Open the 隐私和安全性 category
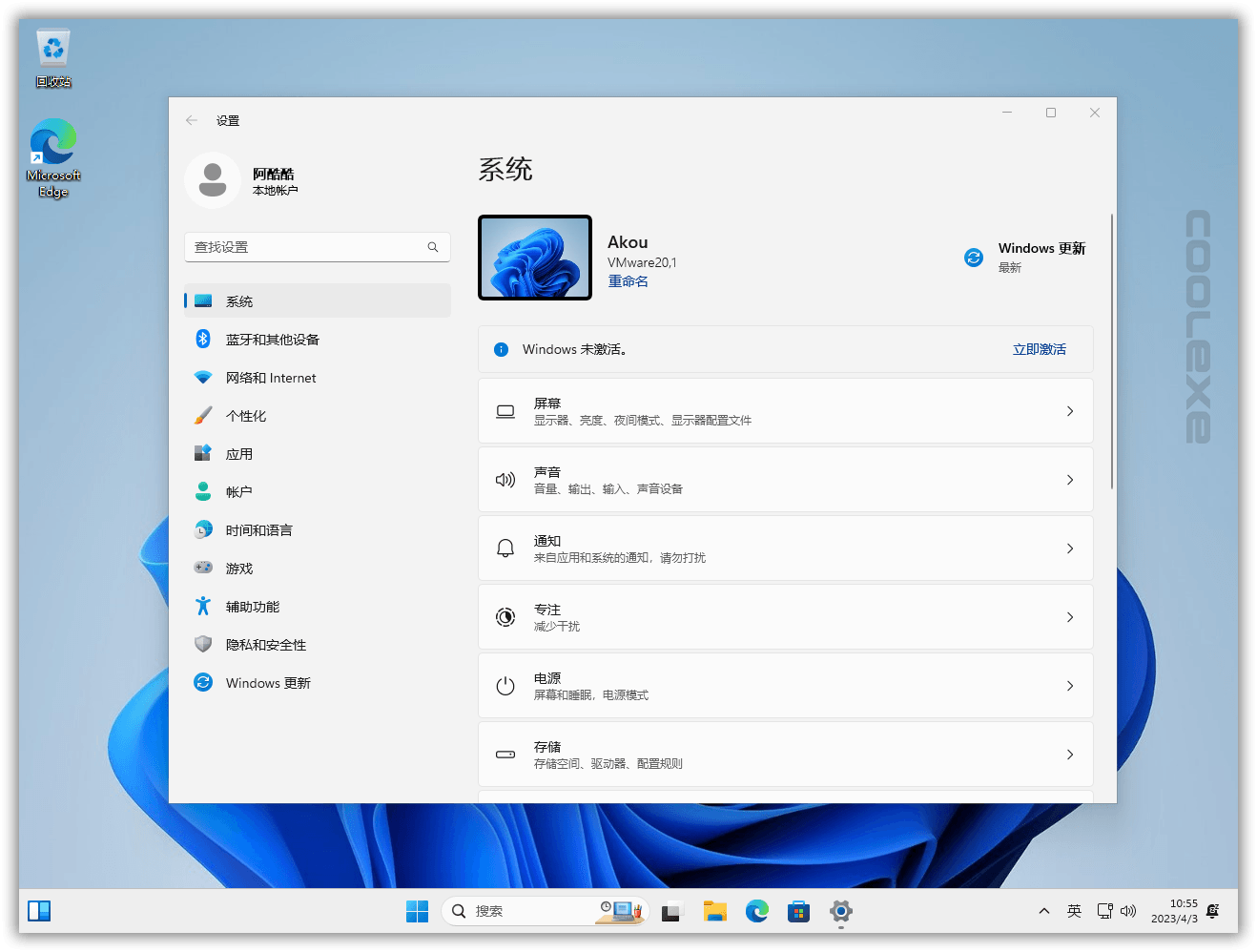The width and height of the screenshot is (1257, 952). click(x=318, y=644)
